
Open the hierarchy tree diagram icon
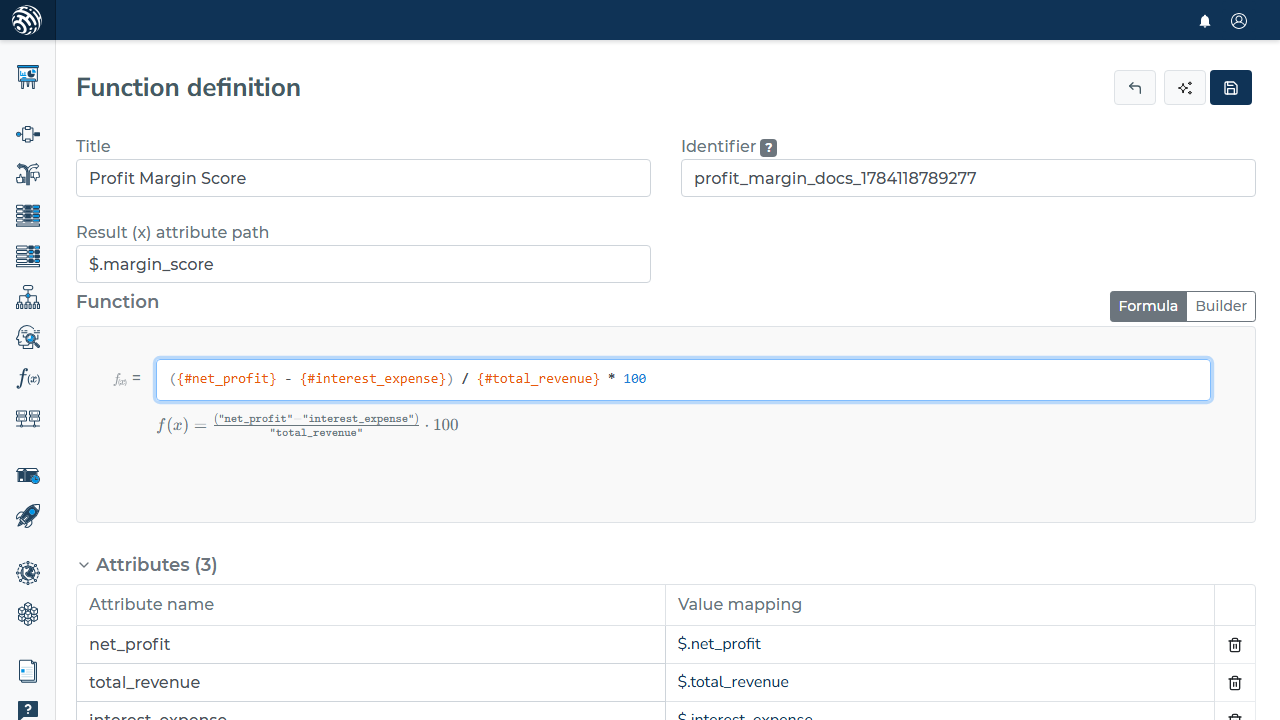[x=28, y=297]
